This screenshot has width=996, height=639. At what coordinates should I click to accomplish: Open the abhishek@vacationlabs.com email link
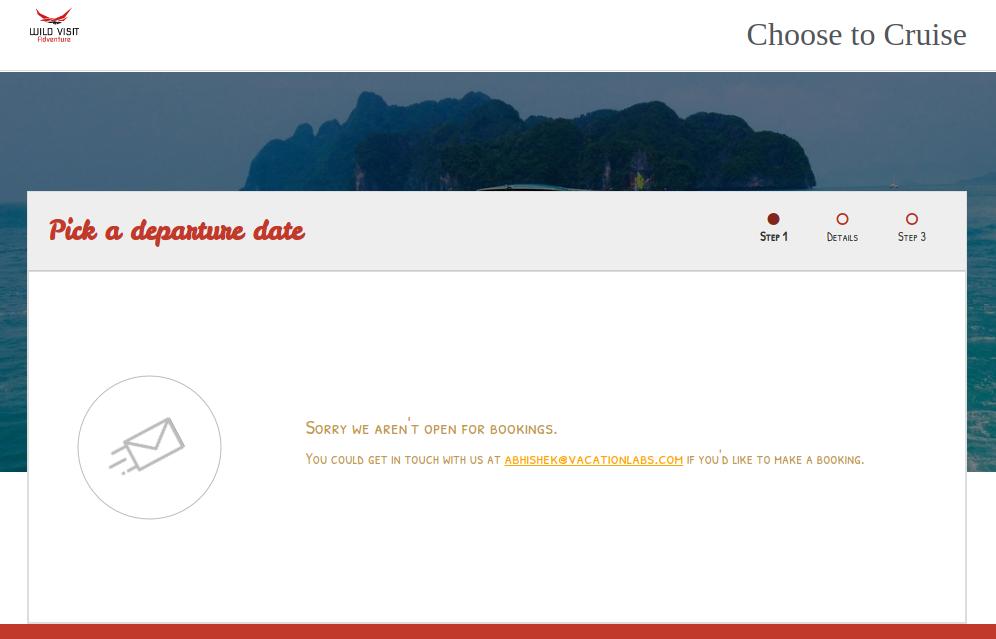593,460
